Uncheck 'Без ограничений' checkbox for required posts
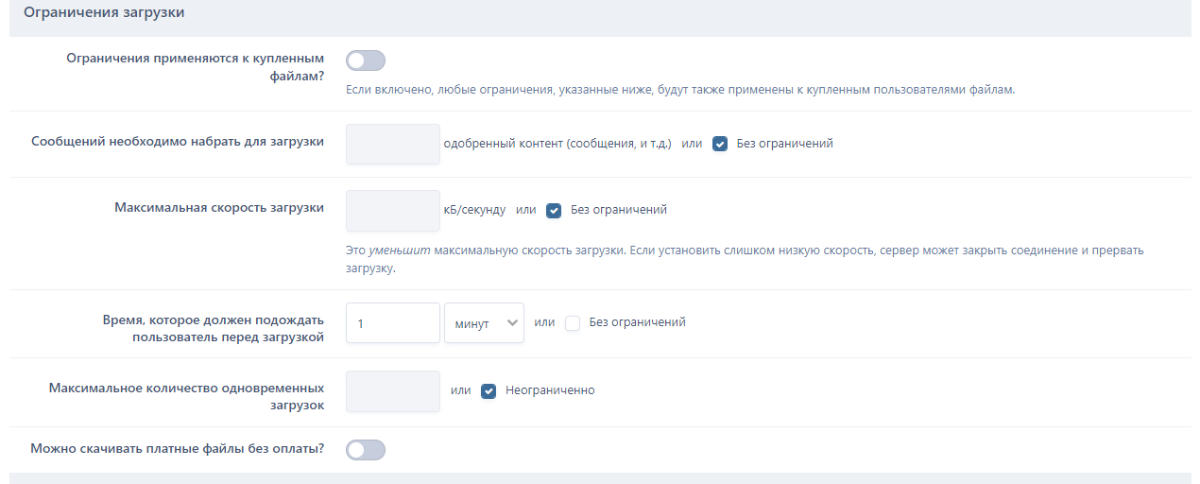This screenshot has width=1200, height=484. [719, 143]
